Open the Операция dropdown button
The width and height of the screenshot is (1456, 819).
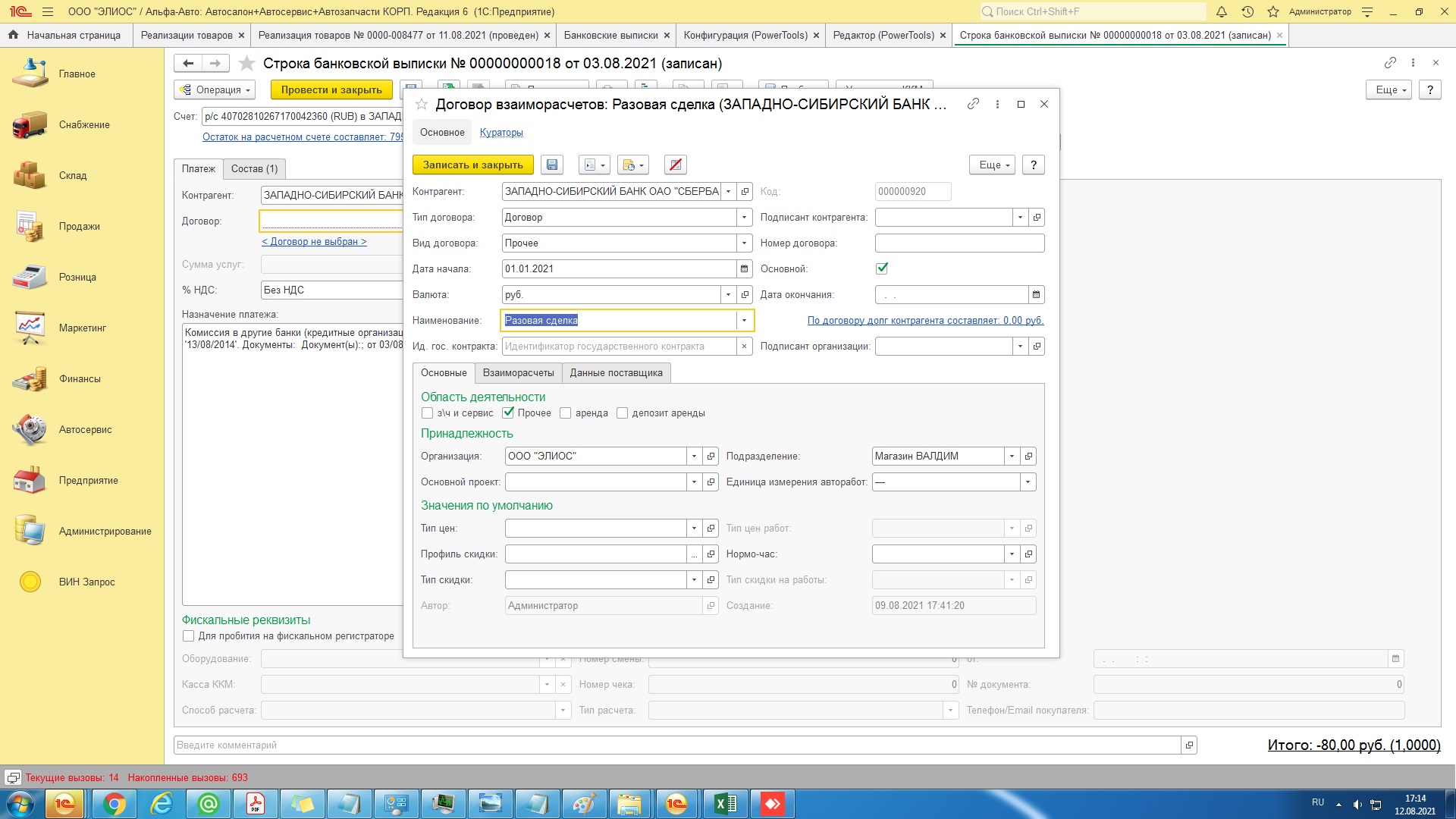(215, 89)
